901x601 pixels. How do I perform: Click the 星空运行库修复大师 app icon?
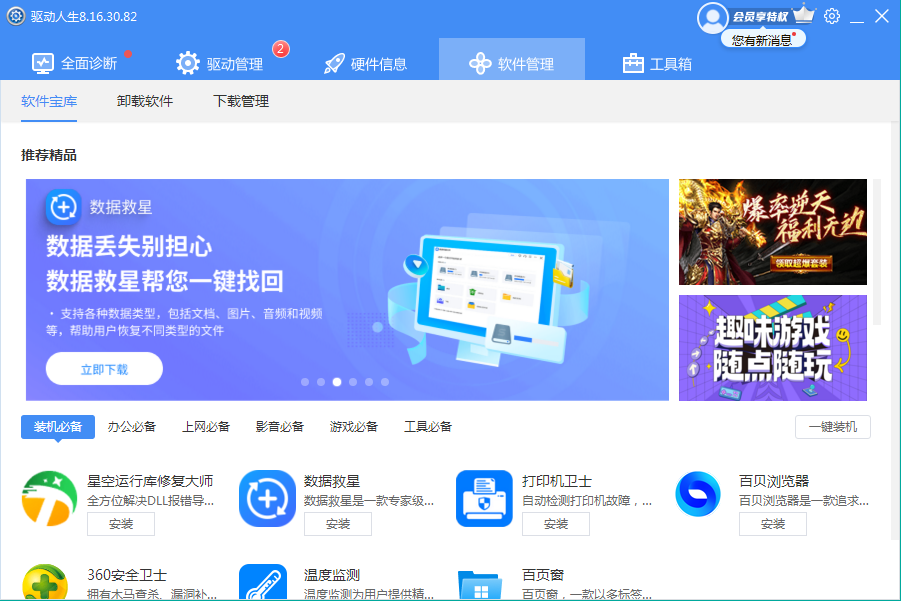click(x=49, y=498)
